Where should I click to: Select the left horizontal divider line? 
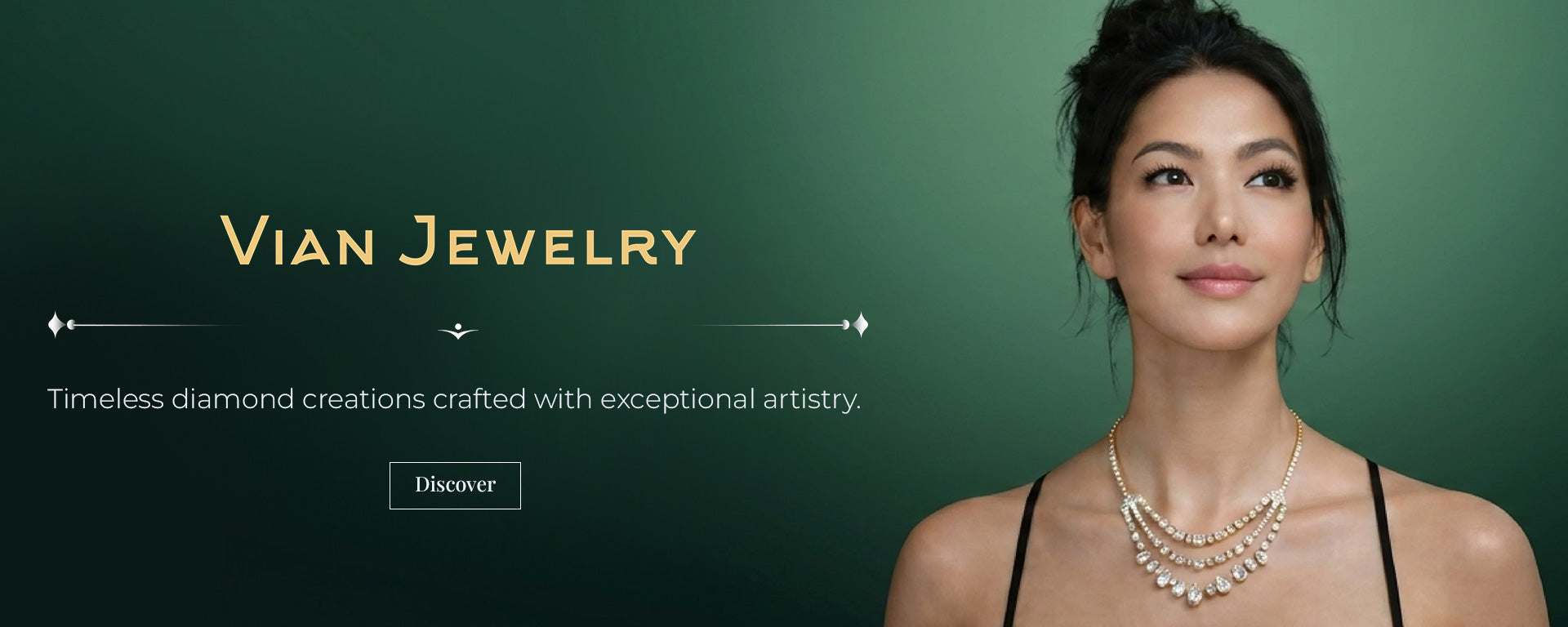tap(155, 325)
